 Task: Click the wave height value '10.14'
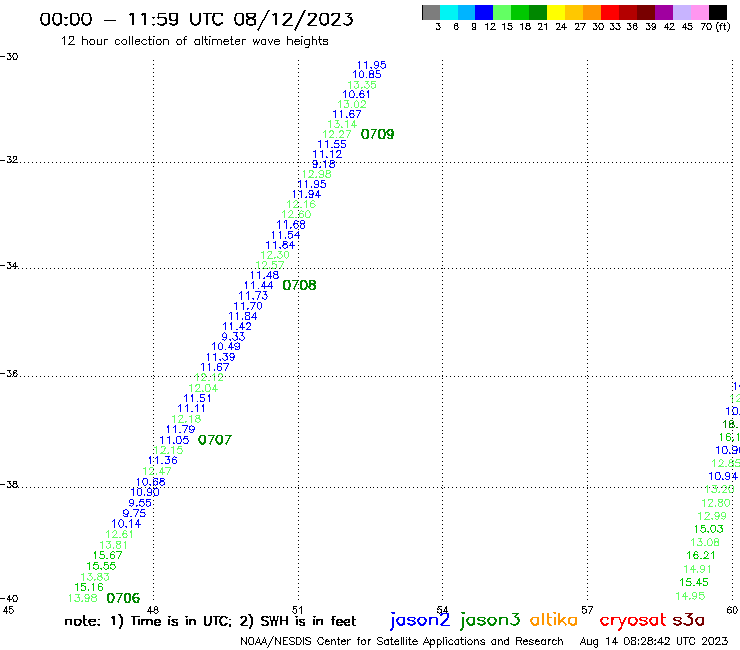click(x=126, y=524)
